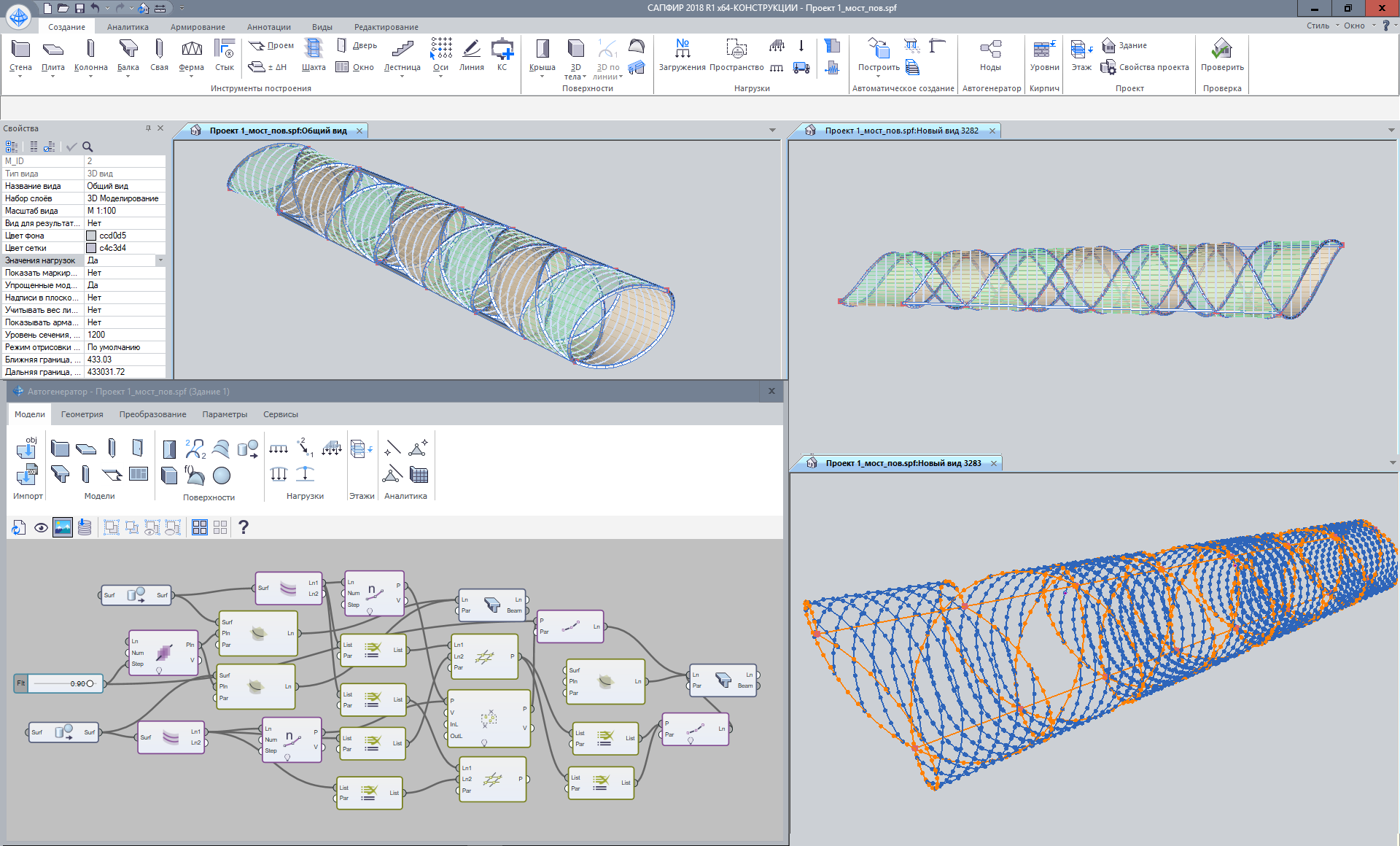Switch to the Армирование ribbon tab
Screen dimensions: 1400x846
point(198,27)
